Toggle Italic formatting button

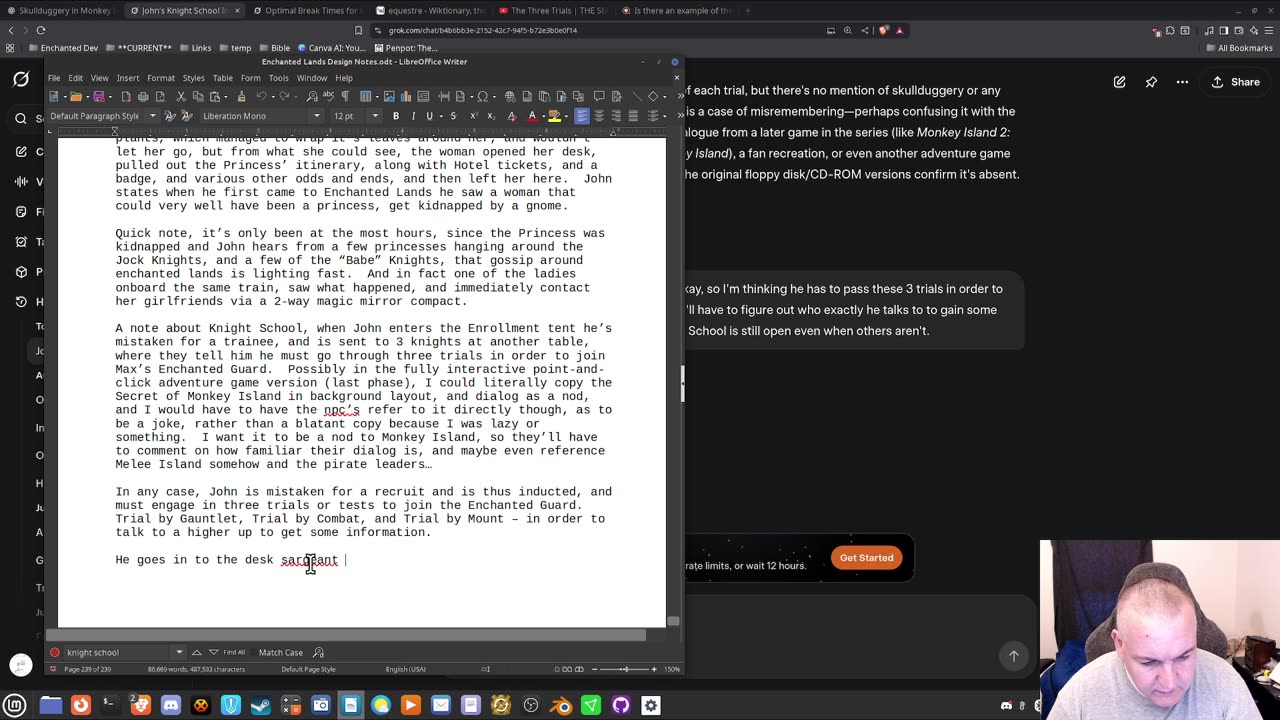(x=413, y=116)
